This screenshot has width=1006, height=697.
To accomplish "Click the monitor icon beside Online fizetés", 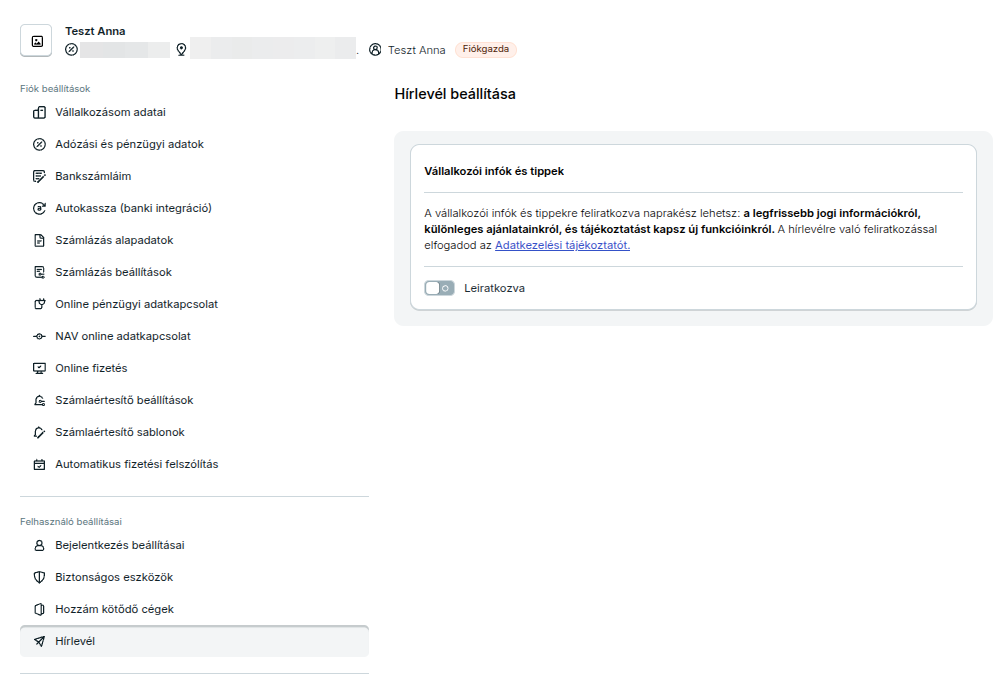I will (40, 368).
